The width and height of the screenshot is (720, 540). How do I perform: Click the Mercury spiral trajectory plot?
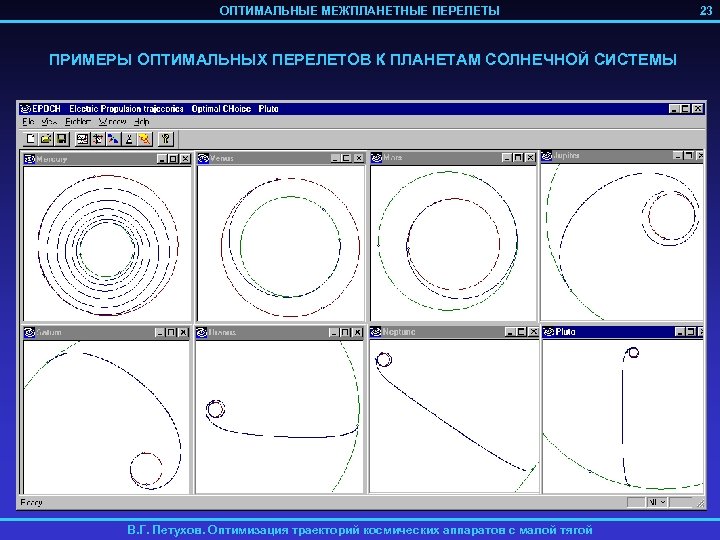point(107,243)
